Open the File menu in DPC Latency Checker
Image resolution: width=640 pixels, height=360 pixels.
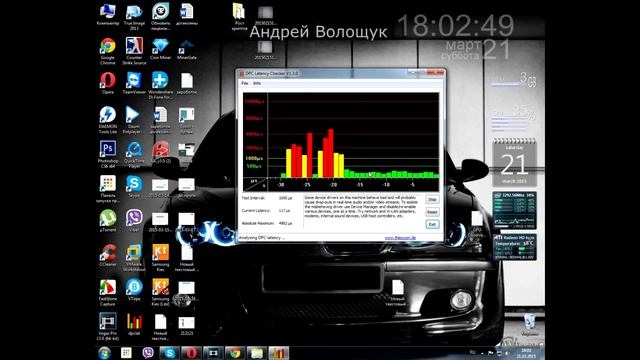(x=244, y=83)
